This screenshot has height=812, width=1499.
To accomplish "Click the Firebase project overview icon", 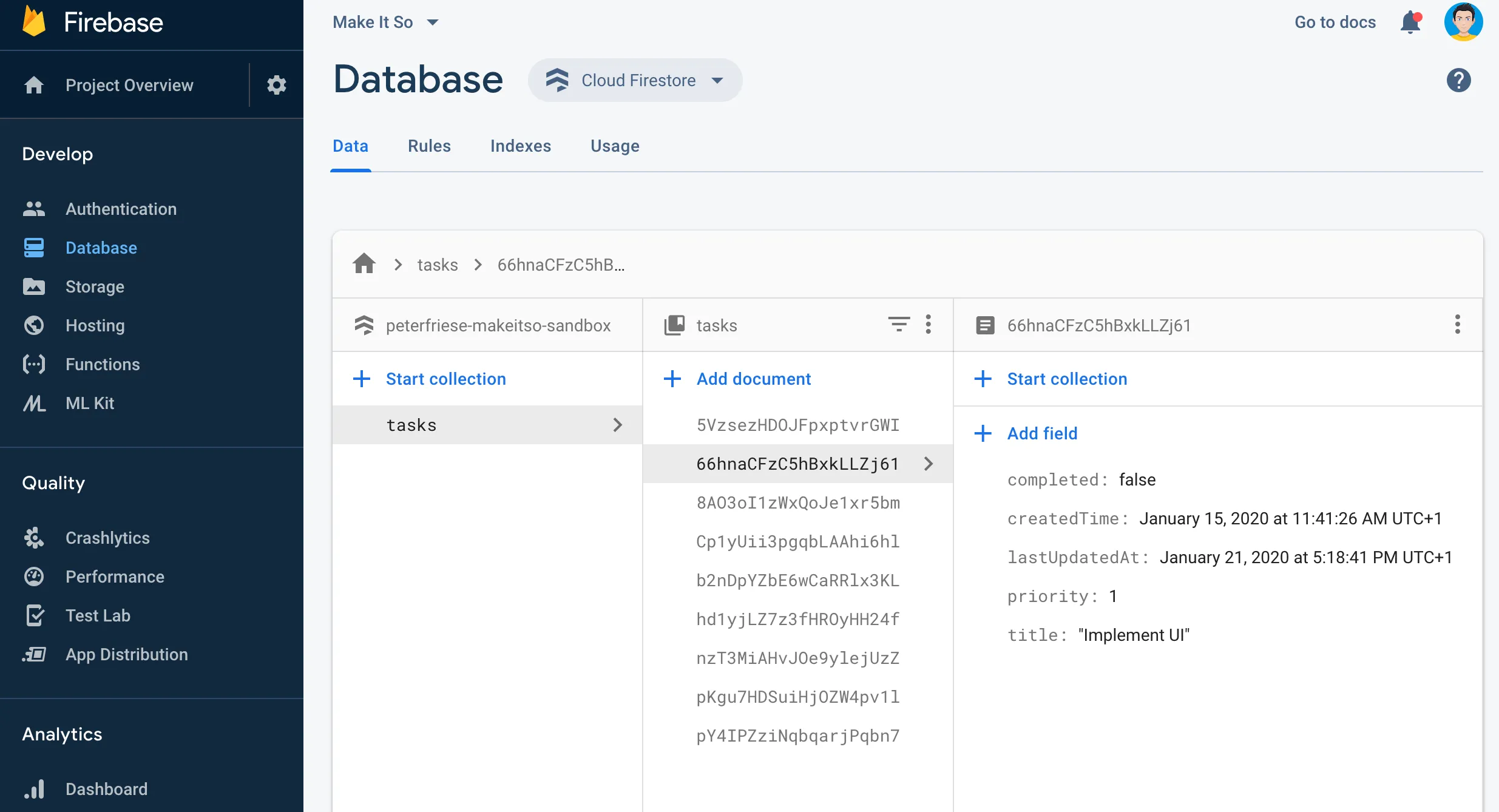I will 34,85.
